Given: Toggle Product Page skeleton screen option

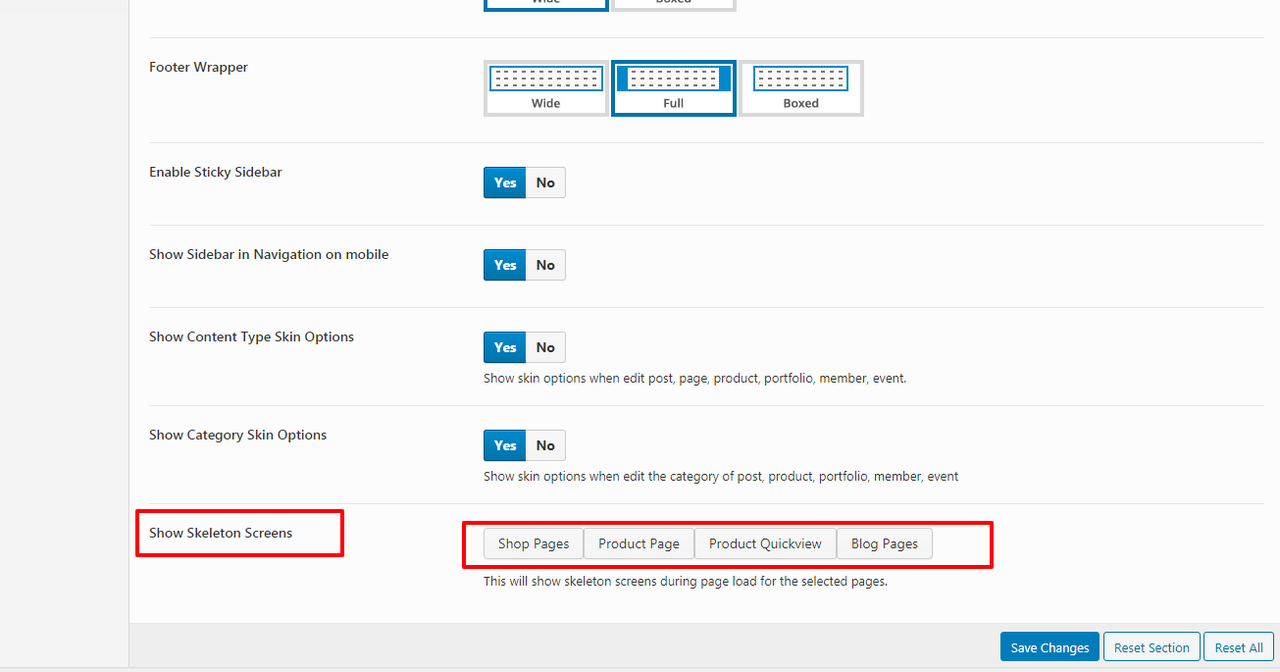Looking at the screenshot, I should pos(639,544).
